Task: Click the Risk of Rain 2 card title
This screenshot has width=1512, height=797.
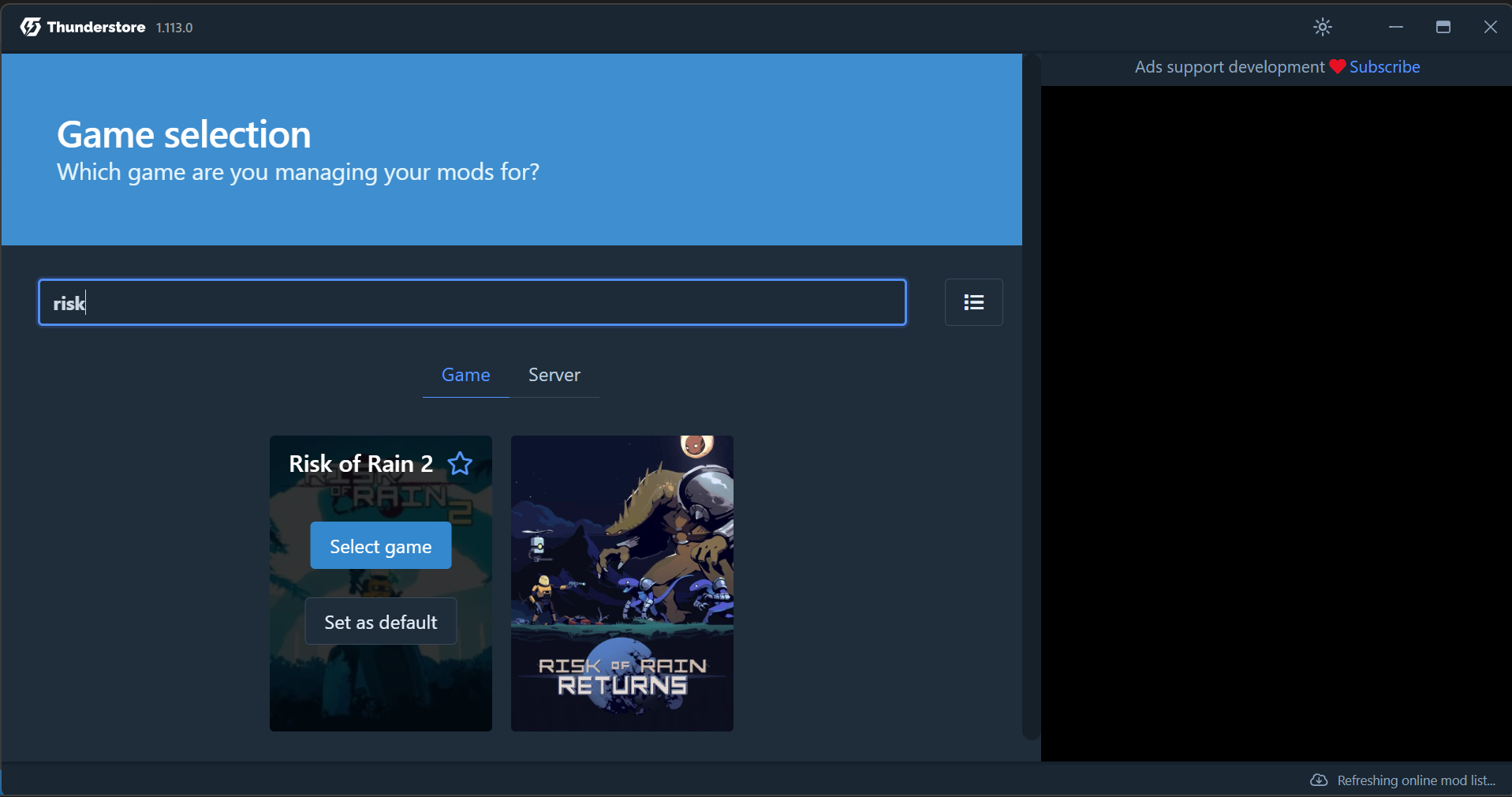Action: coord(360,463)
